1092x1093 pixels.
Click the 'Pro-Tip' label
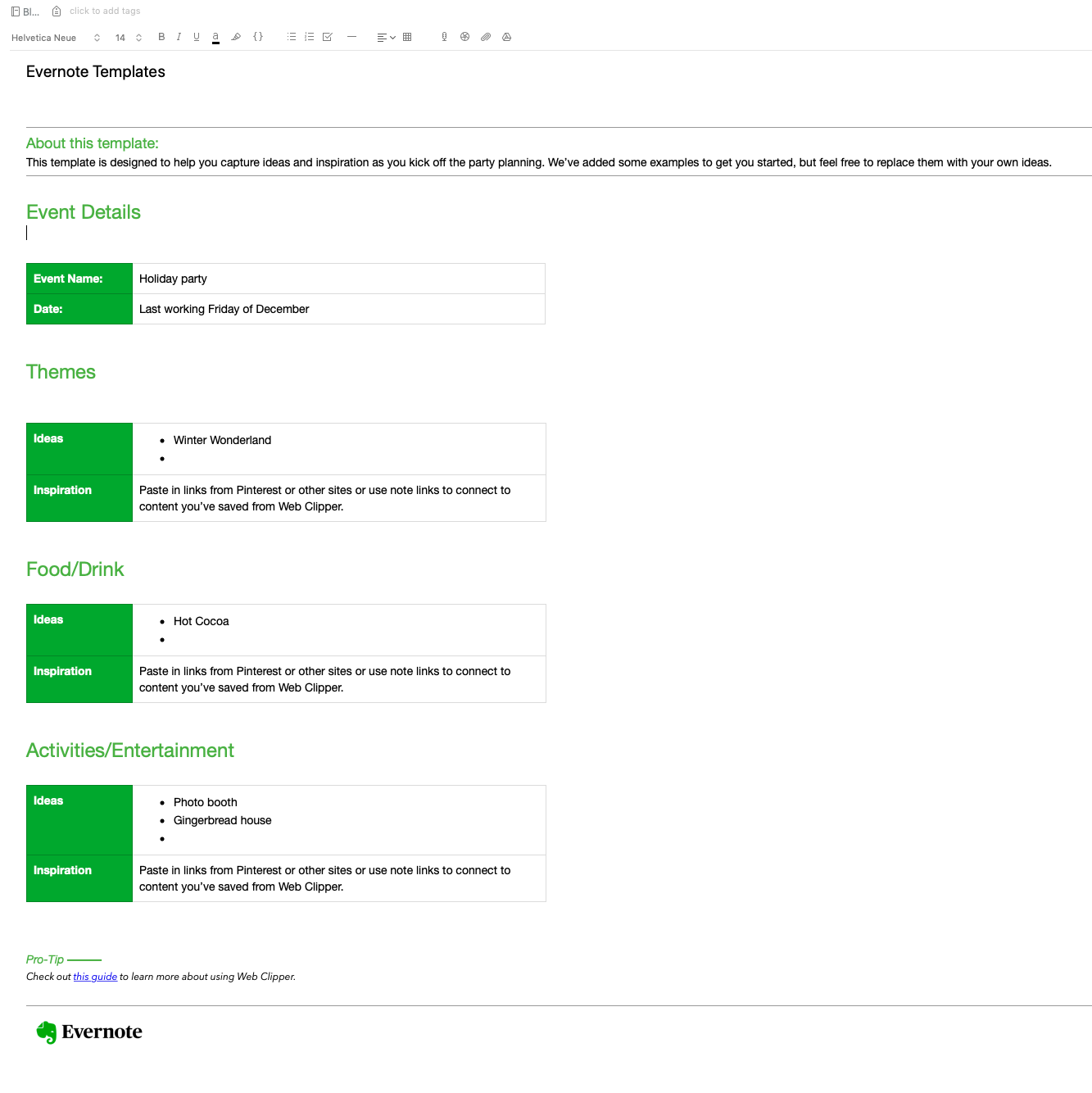click(x=45, y=959)
